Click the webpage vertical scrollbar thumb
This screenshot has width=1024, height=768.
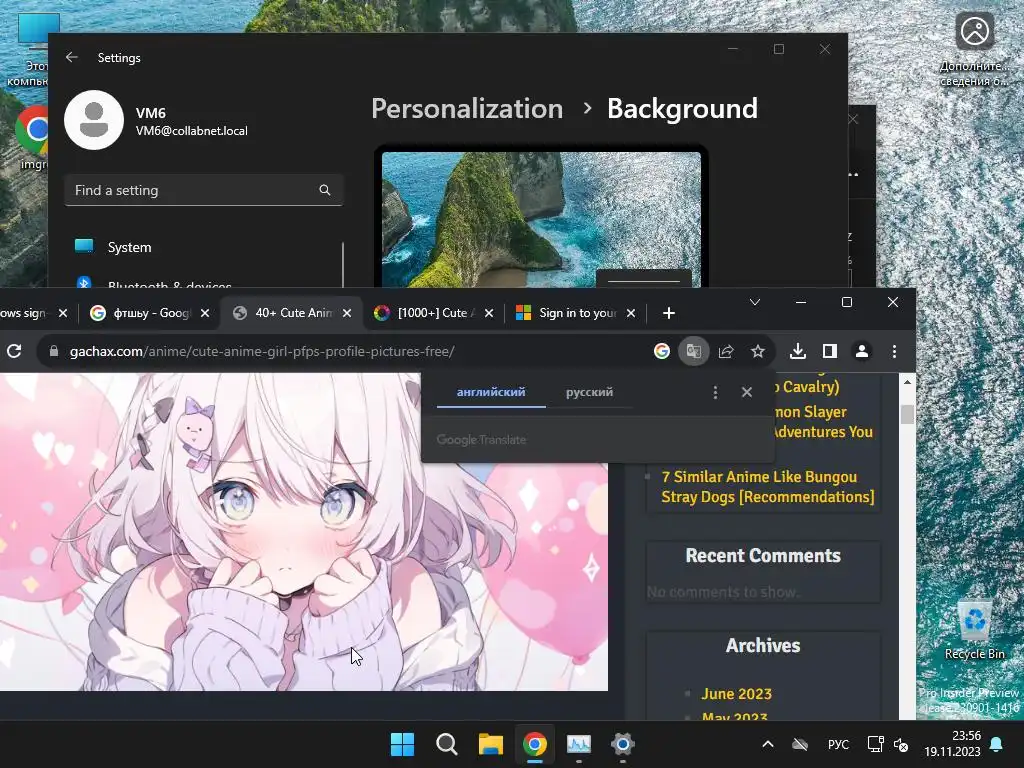tap(907, 414)
